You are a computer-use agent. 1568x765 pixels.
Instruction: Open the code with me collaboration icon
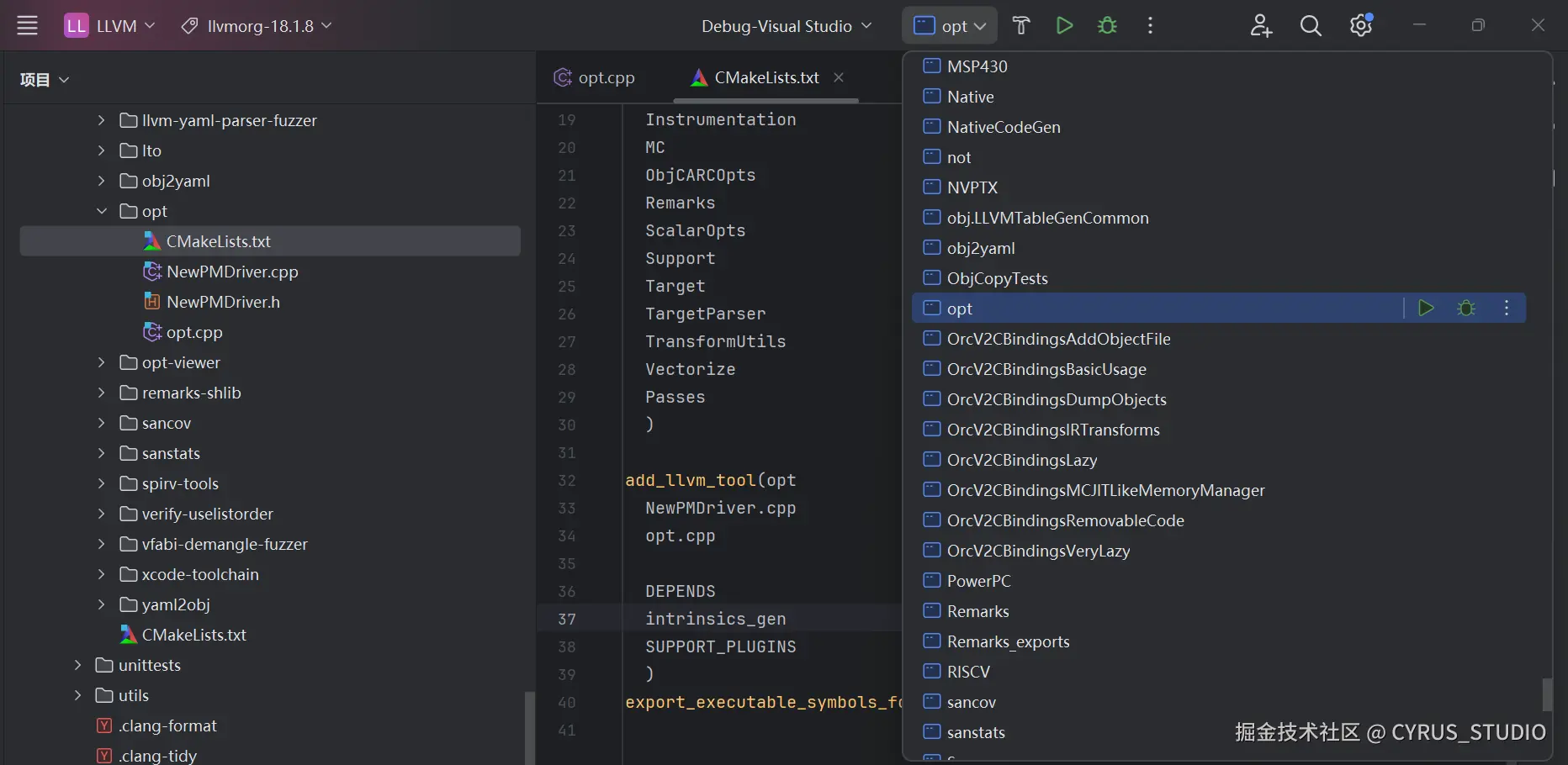click(1260, 26)
